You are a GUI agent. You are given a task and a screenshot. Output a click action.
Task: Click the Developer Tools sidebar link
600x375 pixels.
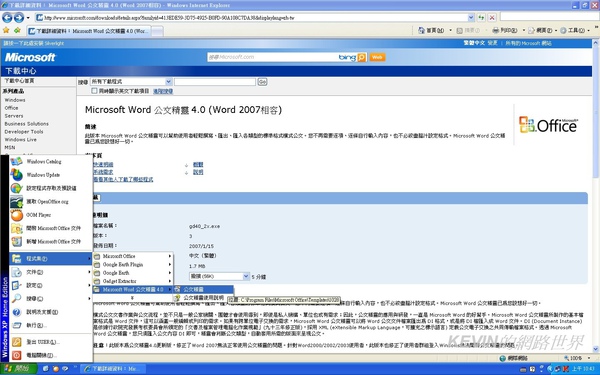tap(24, 132)
